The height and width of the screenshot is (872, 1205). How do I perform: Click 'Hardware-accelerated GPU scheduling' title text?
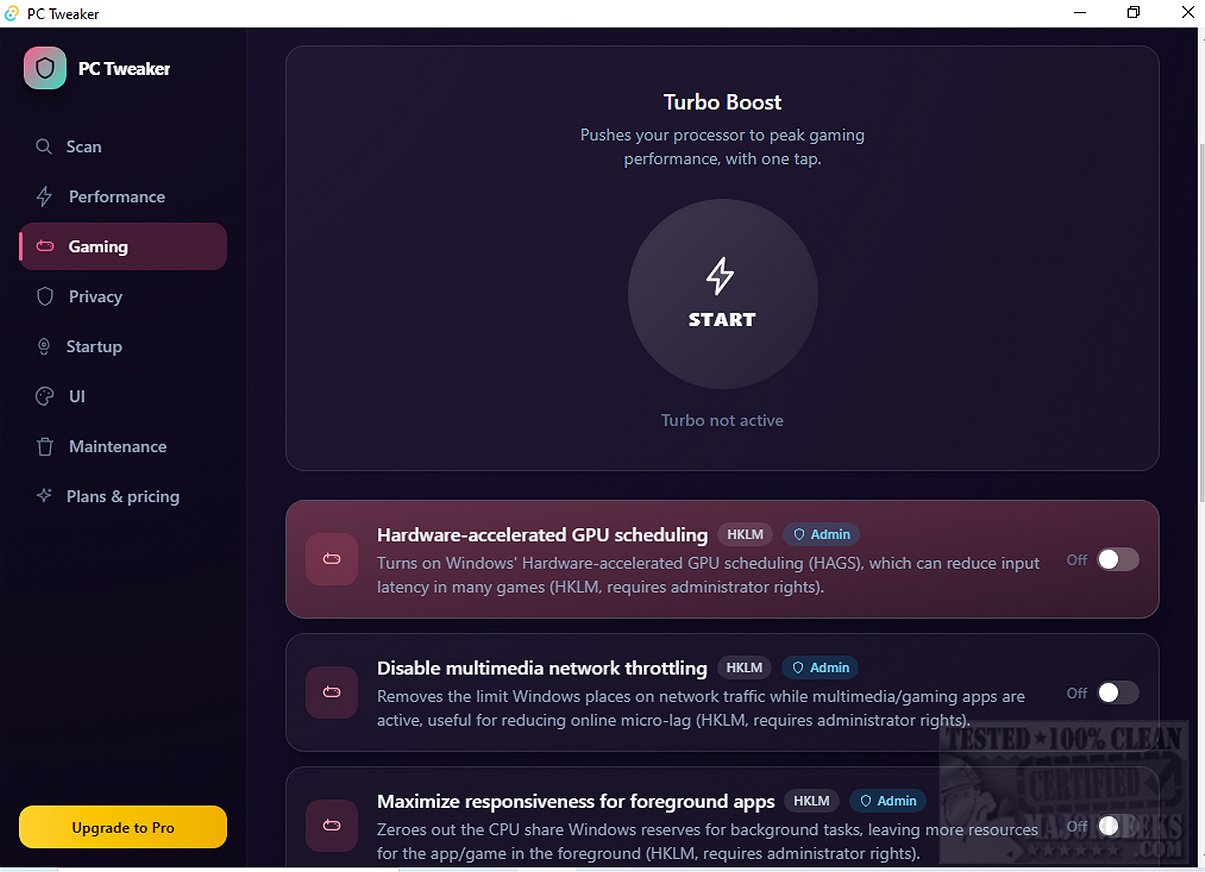click(x=542, y=535)
